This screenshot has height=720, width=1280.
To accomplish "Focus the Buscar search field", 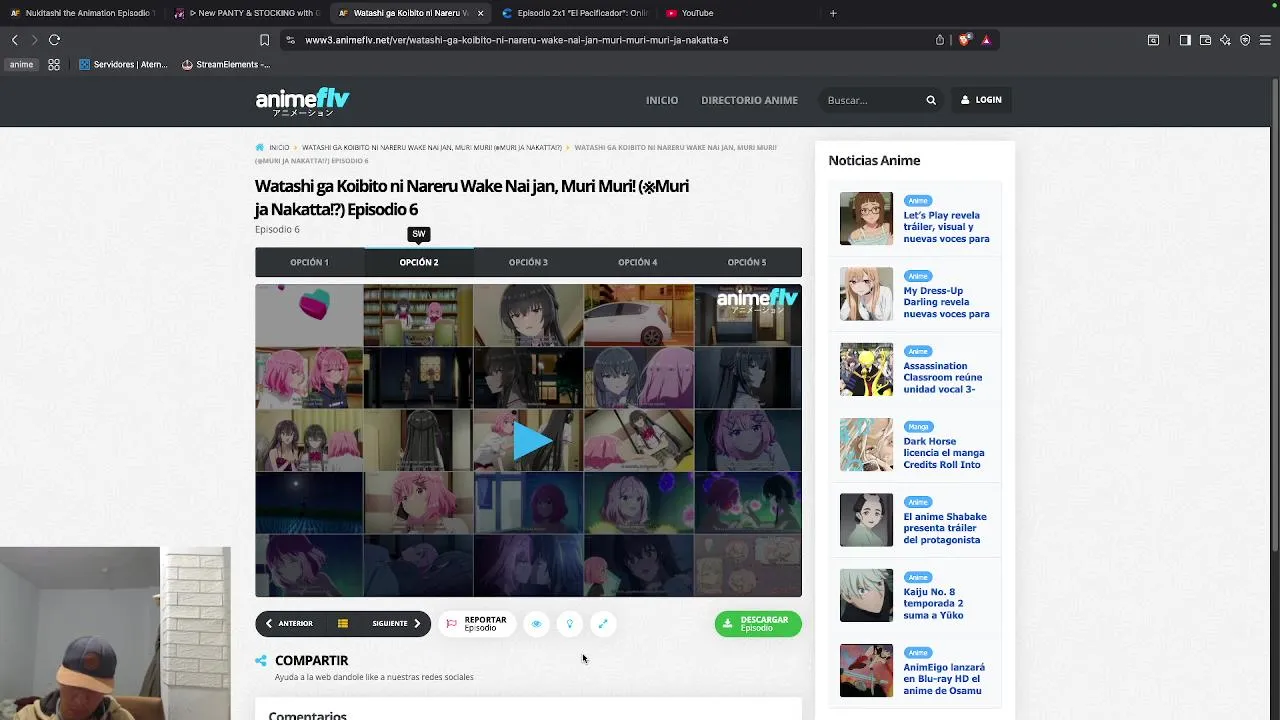I will 870,100.
